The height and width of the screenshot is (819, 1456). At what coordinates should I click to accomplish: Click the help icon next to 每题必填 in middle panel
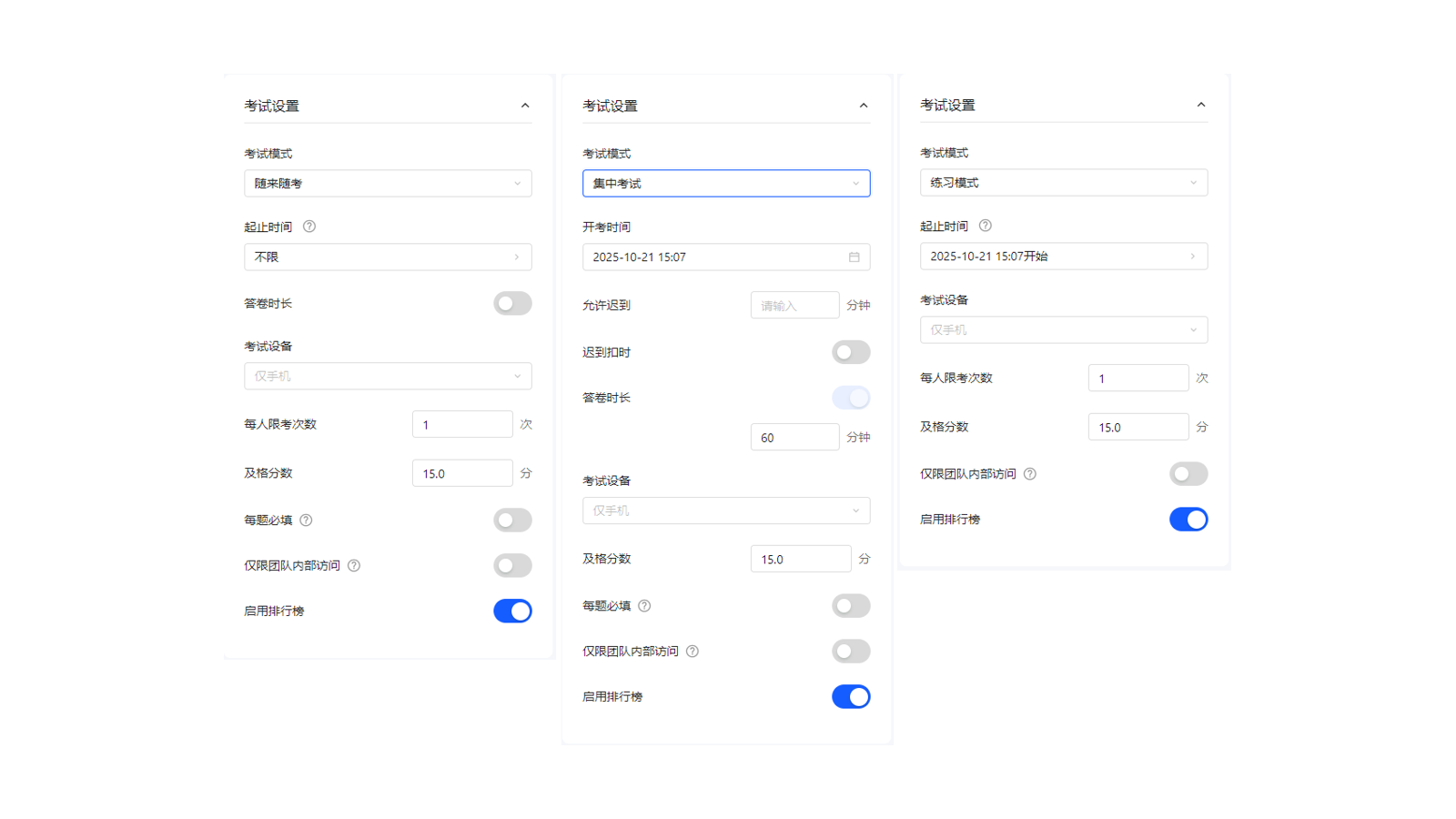tap(644, 605)
